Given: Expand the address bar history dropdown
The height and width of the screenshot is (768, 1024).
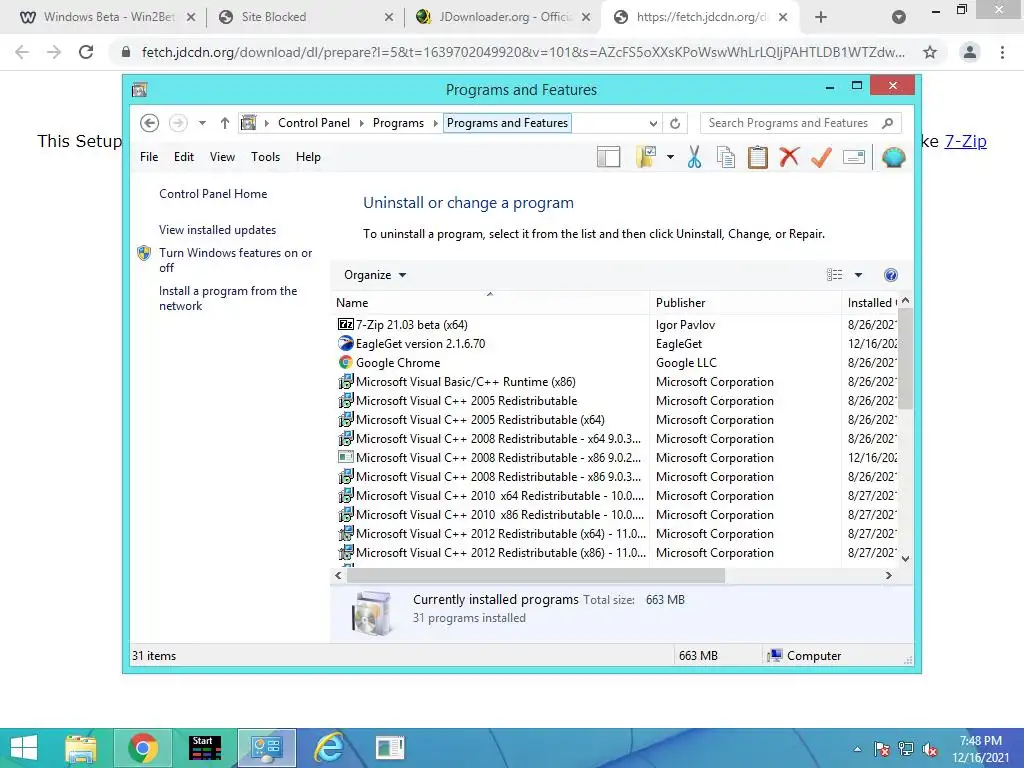Looking at the screenshot, I should (653, 123).
